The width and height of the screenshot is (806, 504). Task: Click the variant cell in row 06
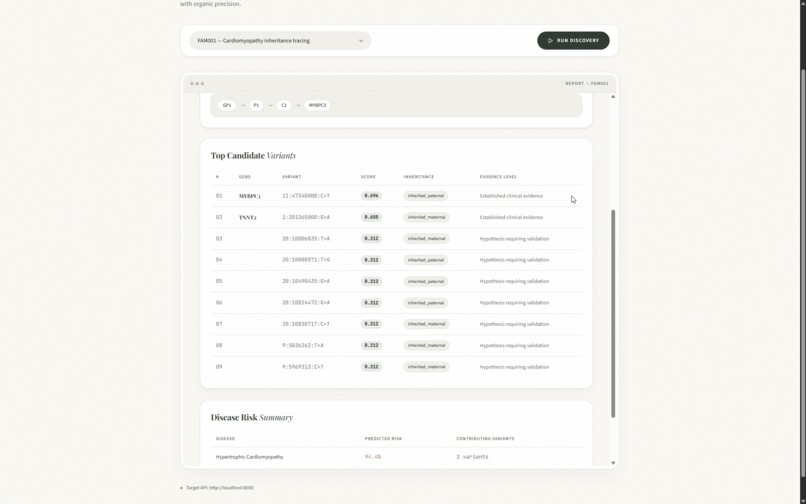[x=306, y=303]
